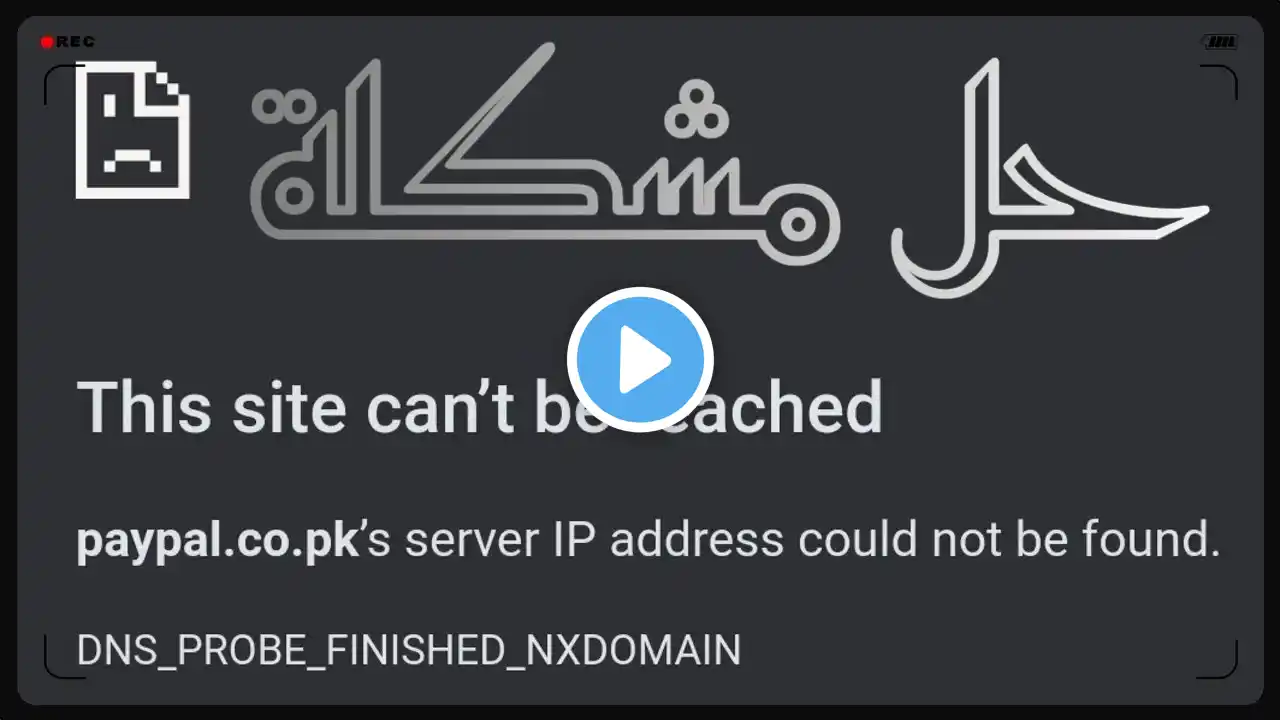Click the red REC recording dot

[46, 42]
